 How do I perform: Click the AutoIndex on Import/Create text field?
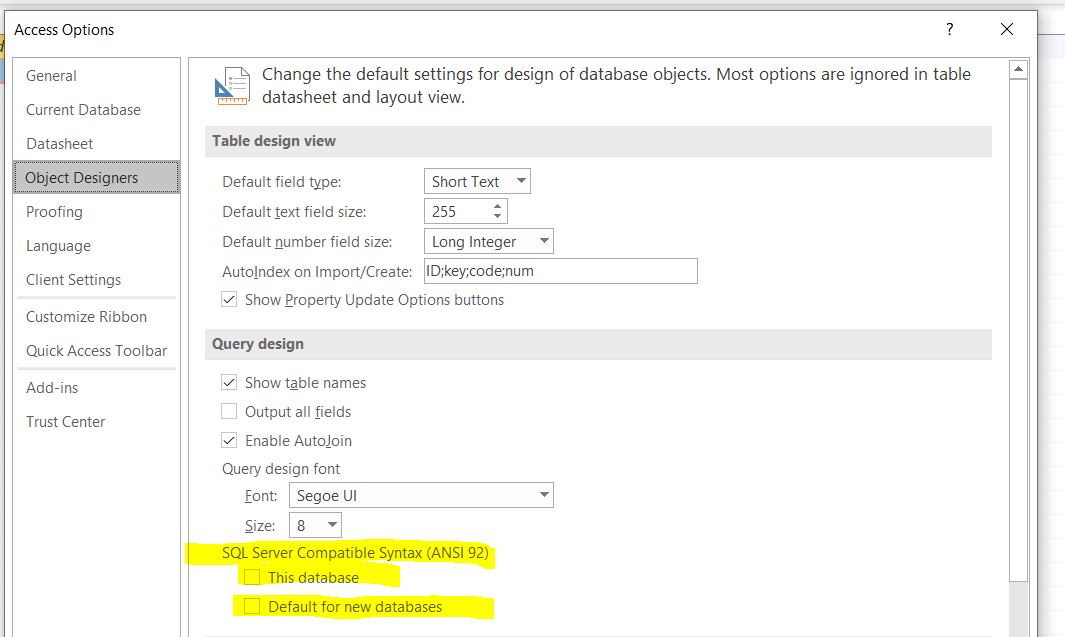click(x=560, y=271)
